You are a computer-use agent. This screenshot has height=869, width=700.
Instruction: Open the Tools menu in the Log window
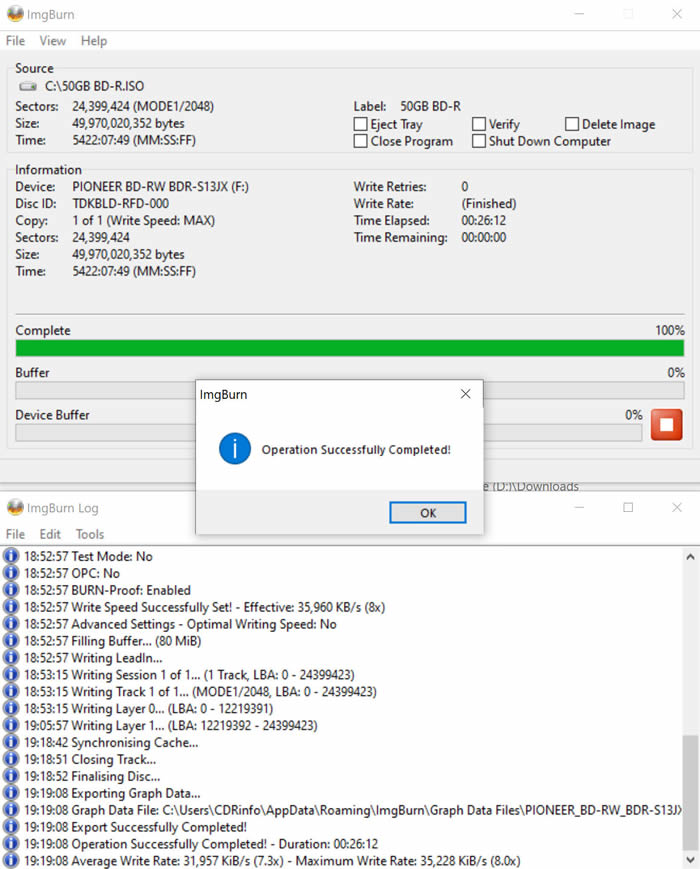point(90,534)
